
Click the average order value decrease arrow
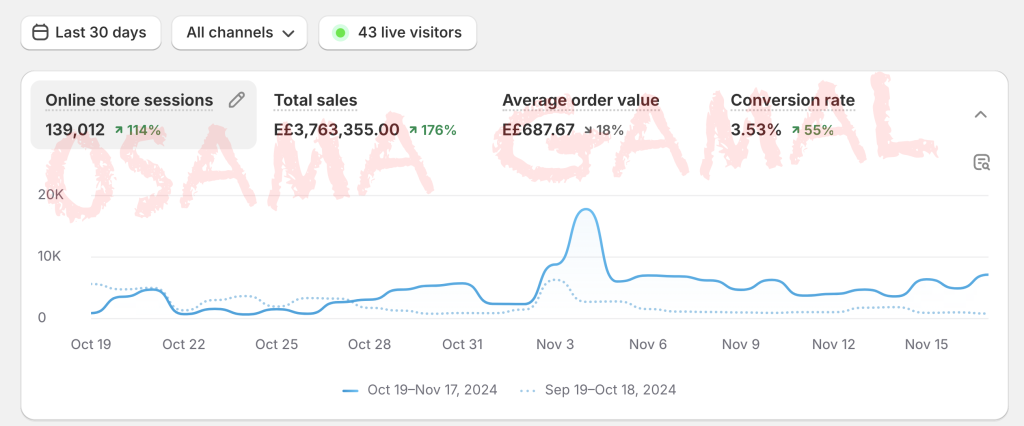[x=587, y=130]
